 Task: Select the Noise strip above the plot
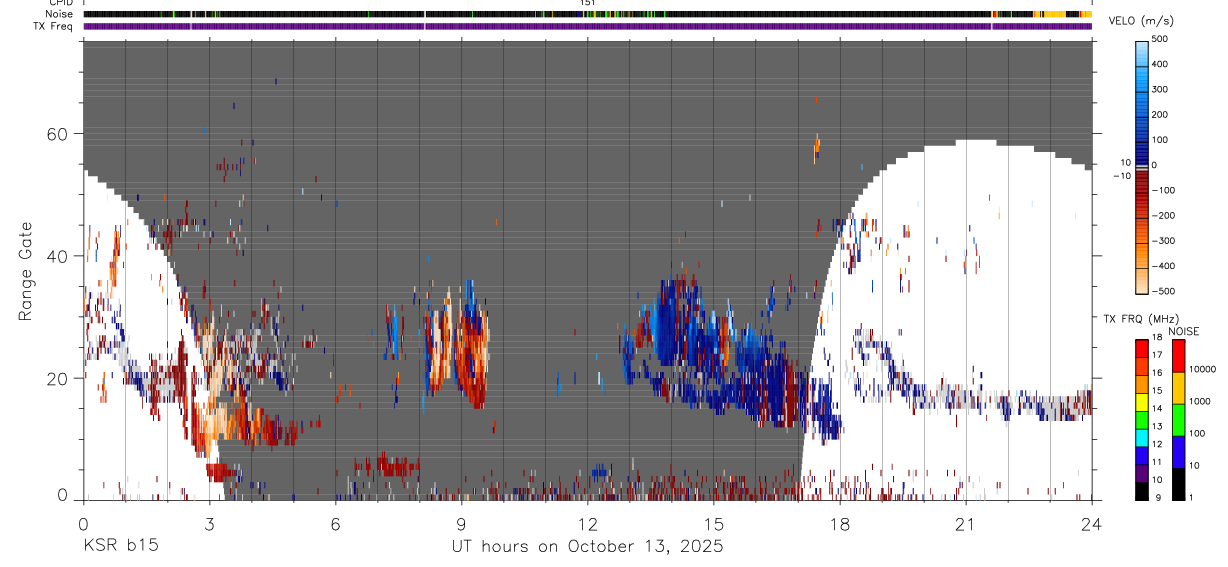click(587, 14)
